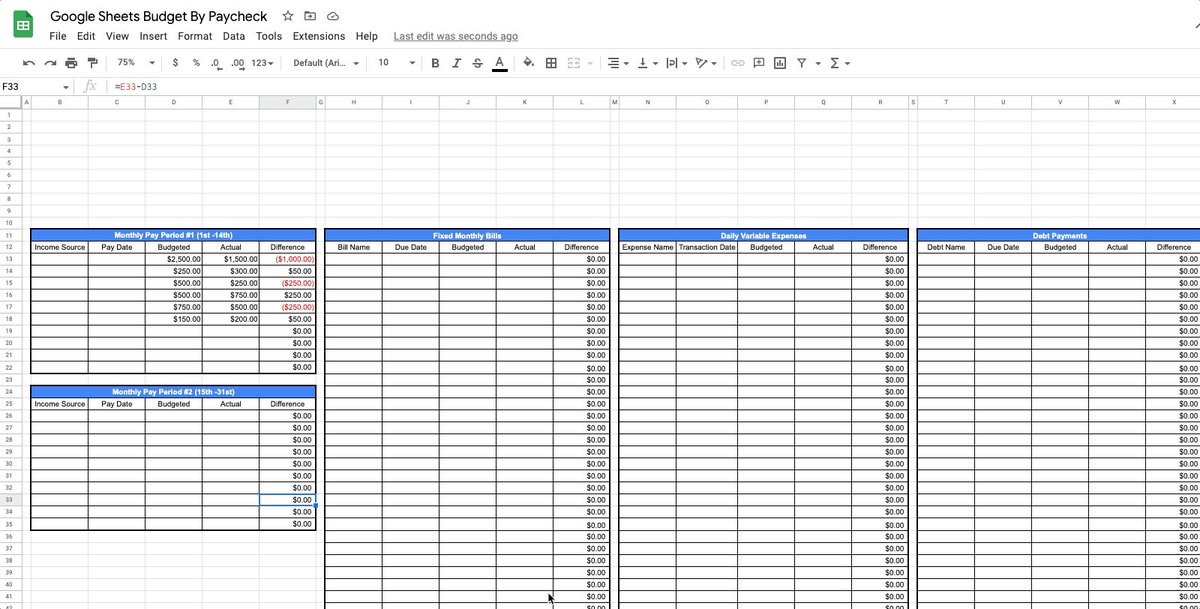Open the font size 10 dropdown
This screenshot has width=1200, height=609.
396,63
